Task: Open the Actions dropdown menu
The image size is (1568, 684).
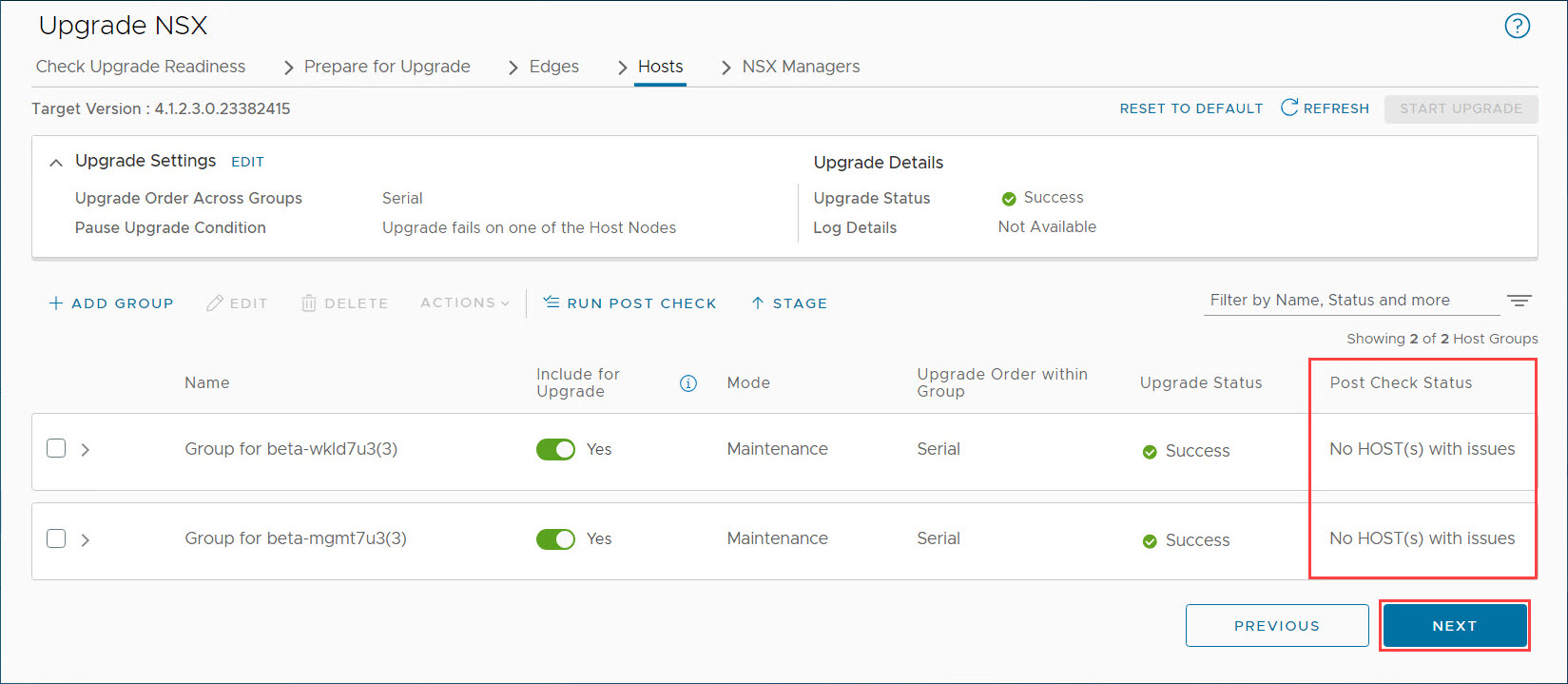Action: click(x=464, y=303)
